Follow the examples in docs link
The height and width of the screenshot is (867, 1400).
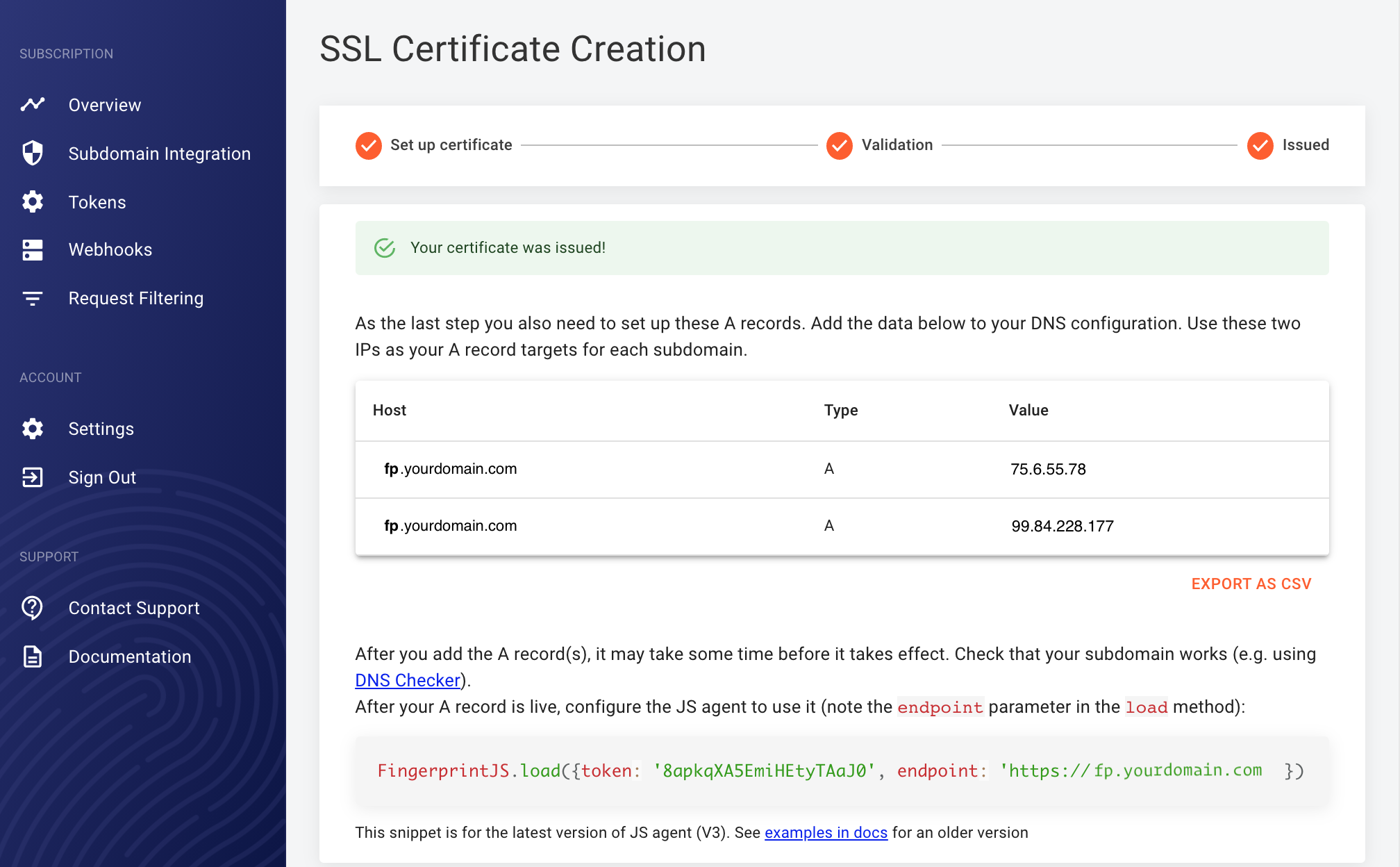pyautogui.click(x=826, y=832)
